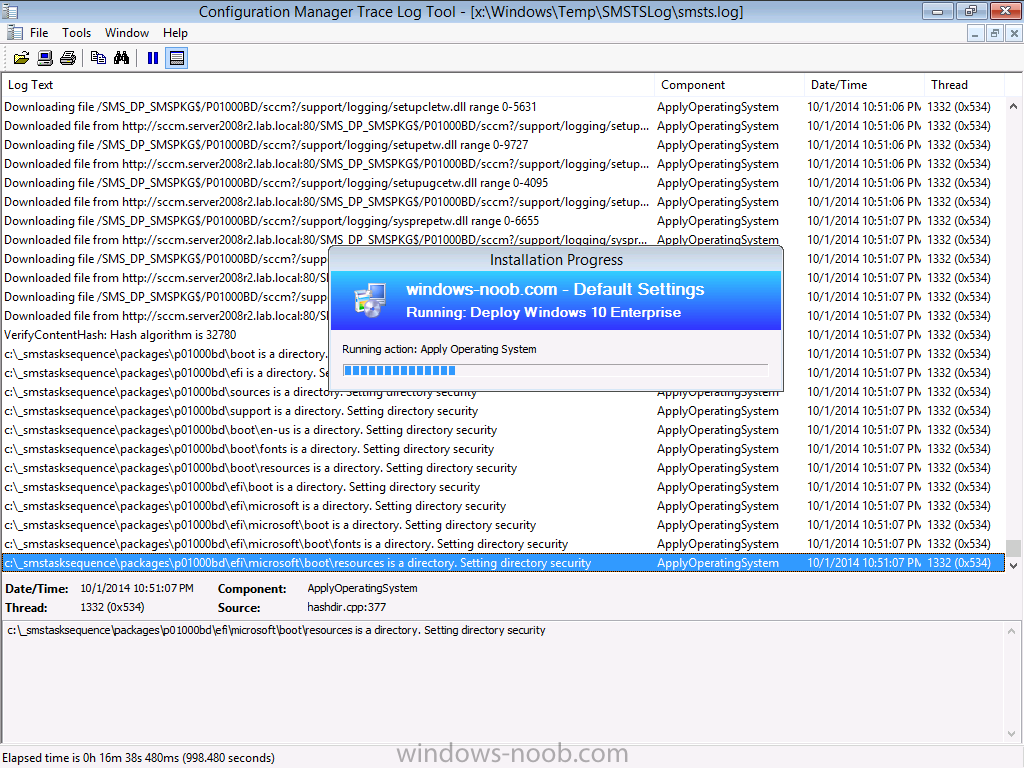
Task: Open the Tools menu
Action: (76, 33)
